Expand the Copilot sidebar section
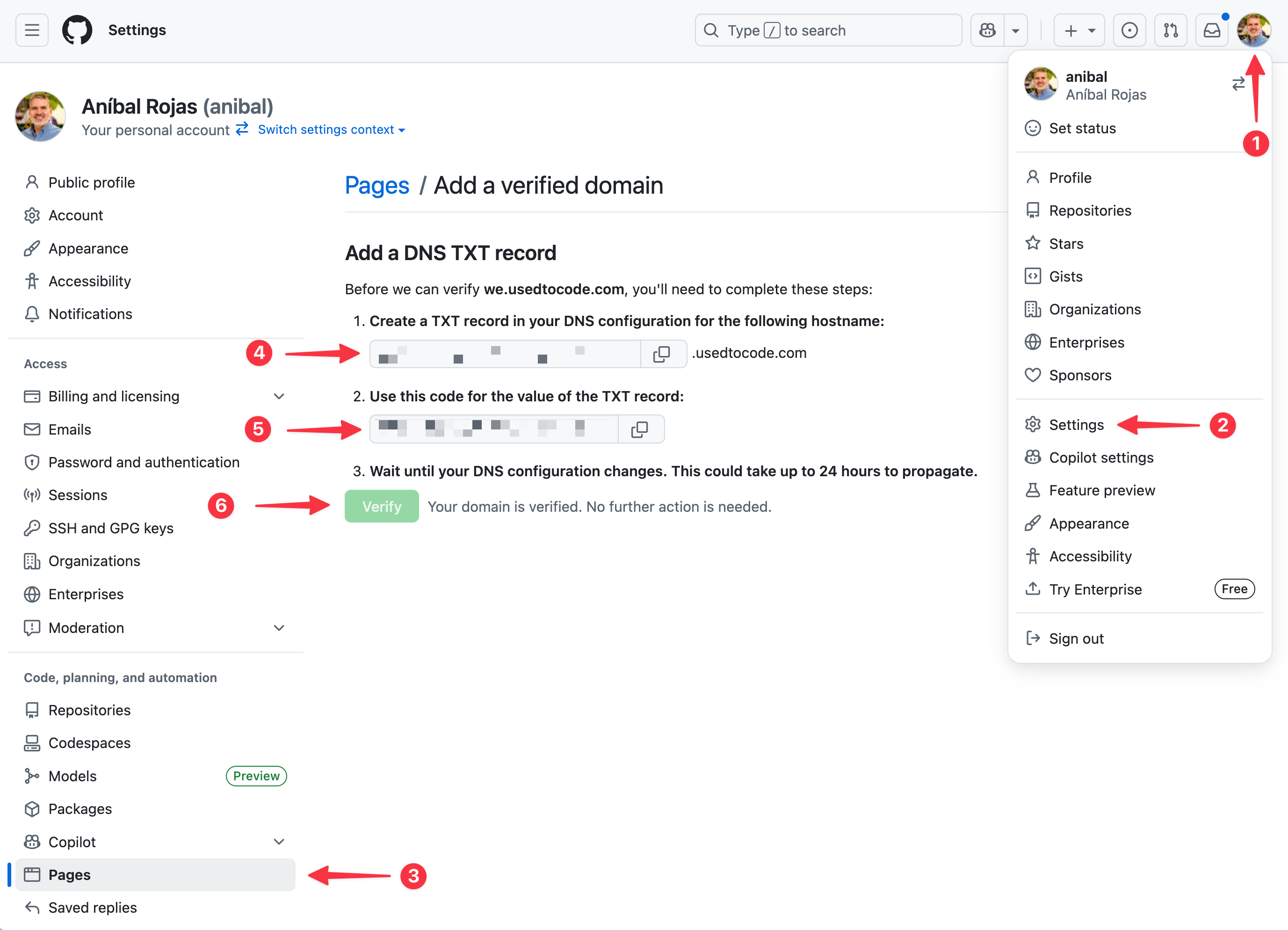1288x930 pixels. tap(279, 842)
